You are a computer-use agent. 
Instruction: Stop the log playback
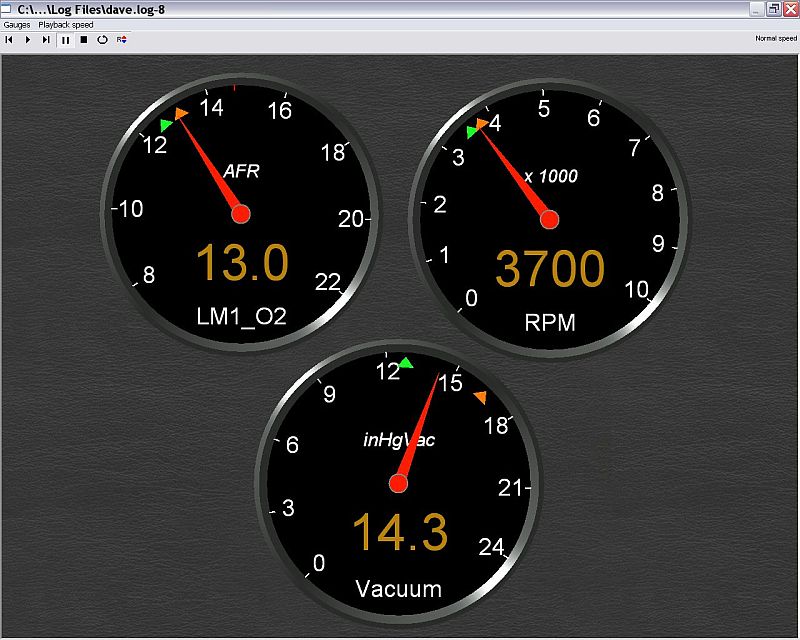pyautogui.click(x=84, y=40)
